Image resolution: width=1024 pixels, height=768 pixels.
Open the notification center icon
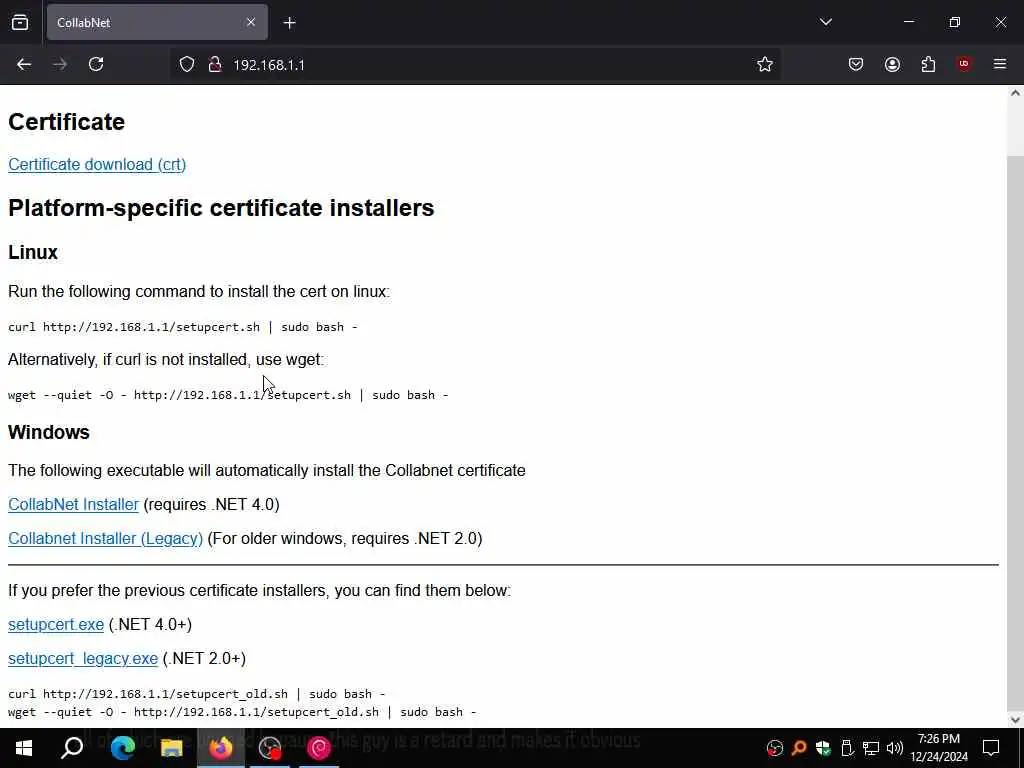(991, 748)
